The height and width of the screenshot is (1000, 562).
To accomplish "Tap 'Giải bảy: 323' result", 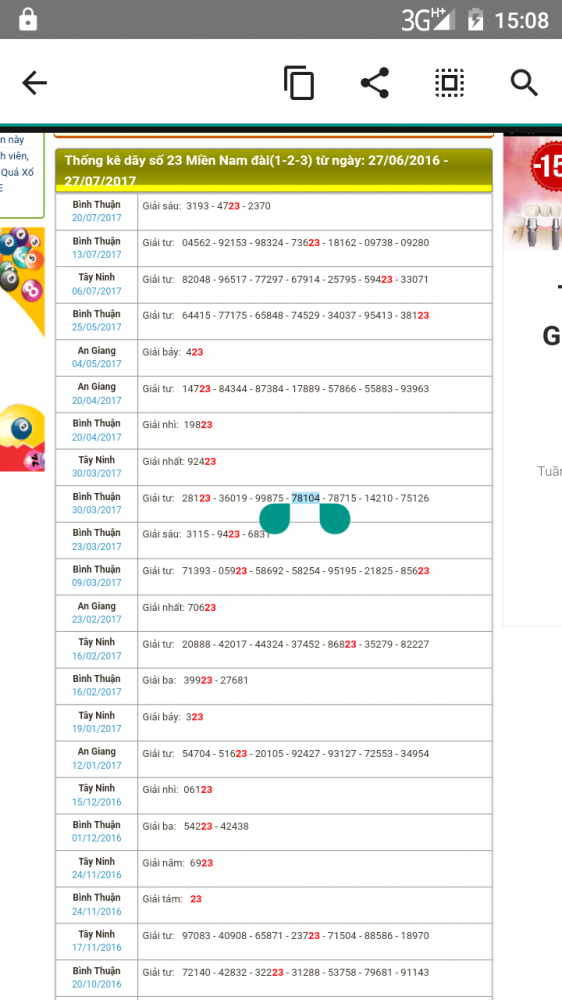I will (x=173, y=717).
